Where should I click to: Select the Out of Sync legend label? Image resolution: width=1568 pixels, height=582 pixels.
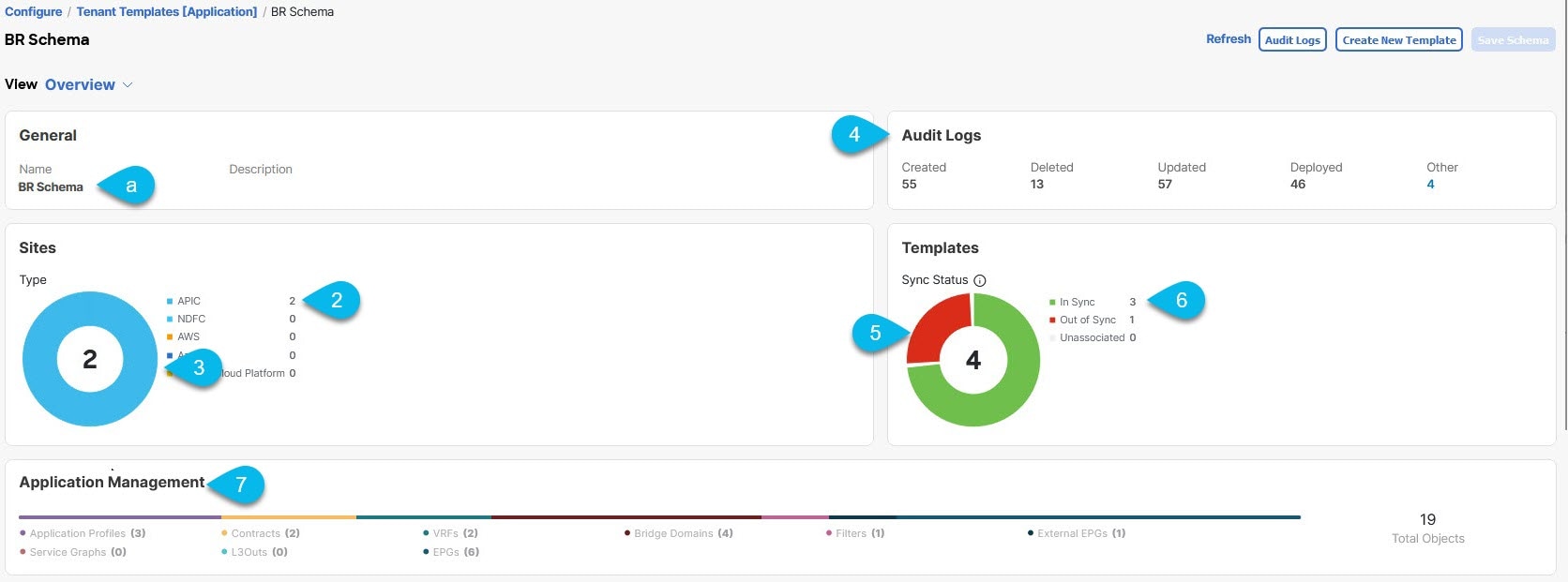click(x=1088, y=321)
